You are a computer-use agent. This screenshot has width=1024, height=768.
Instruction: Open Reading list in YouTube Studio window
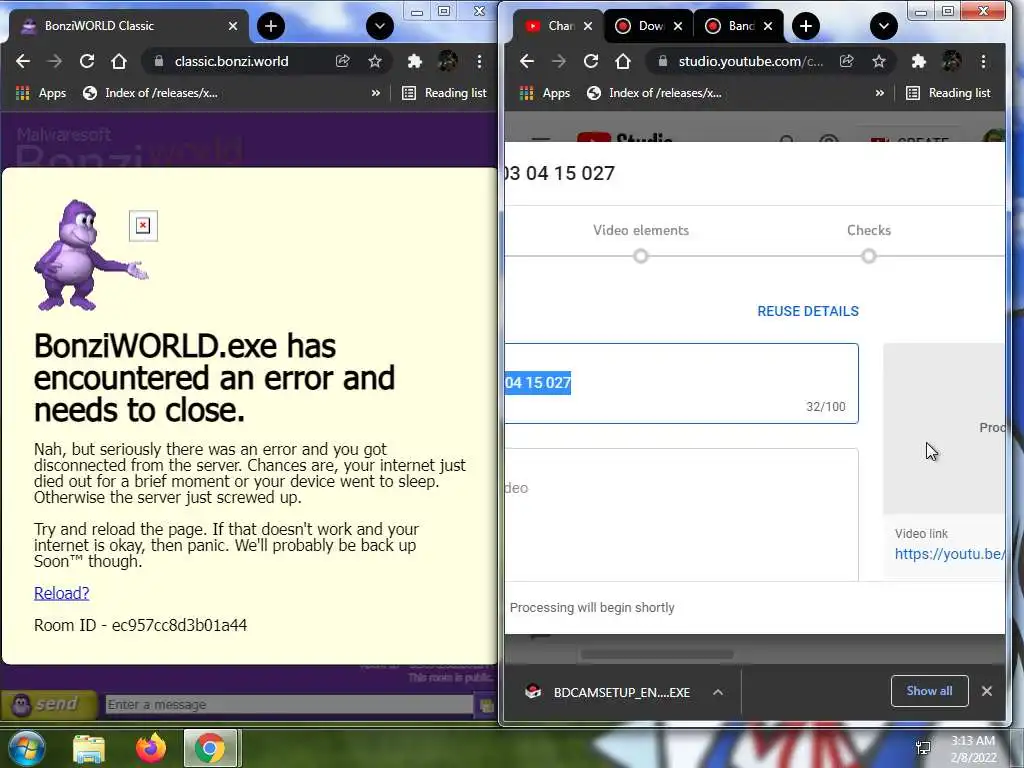coord(948,93)
